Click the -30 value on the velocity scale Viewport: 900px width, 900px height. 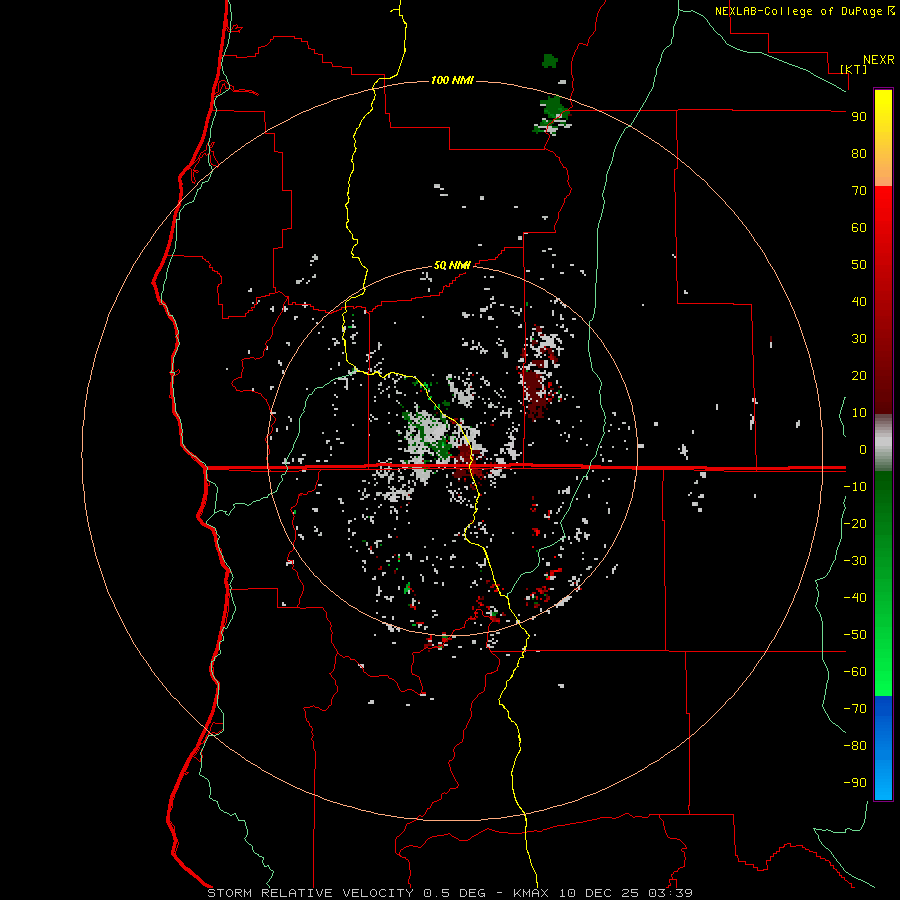(x=855, y=561)
